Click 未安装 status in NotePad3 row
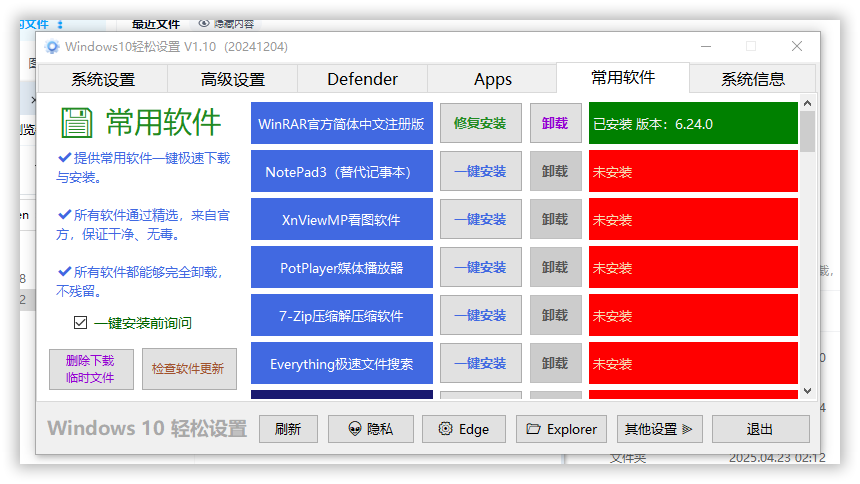This screenshot has width=860, height=484. pyautogui.click(x=693, y=172)
